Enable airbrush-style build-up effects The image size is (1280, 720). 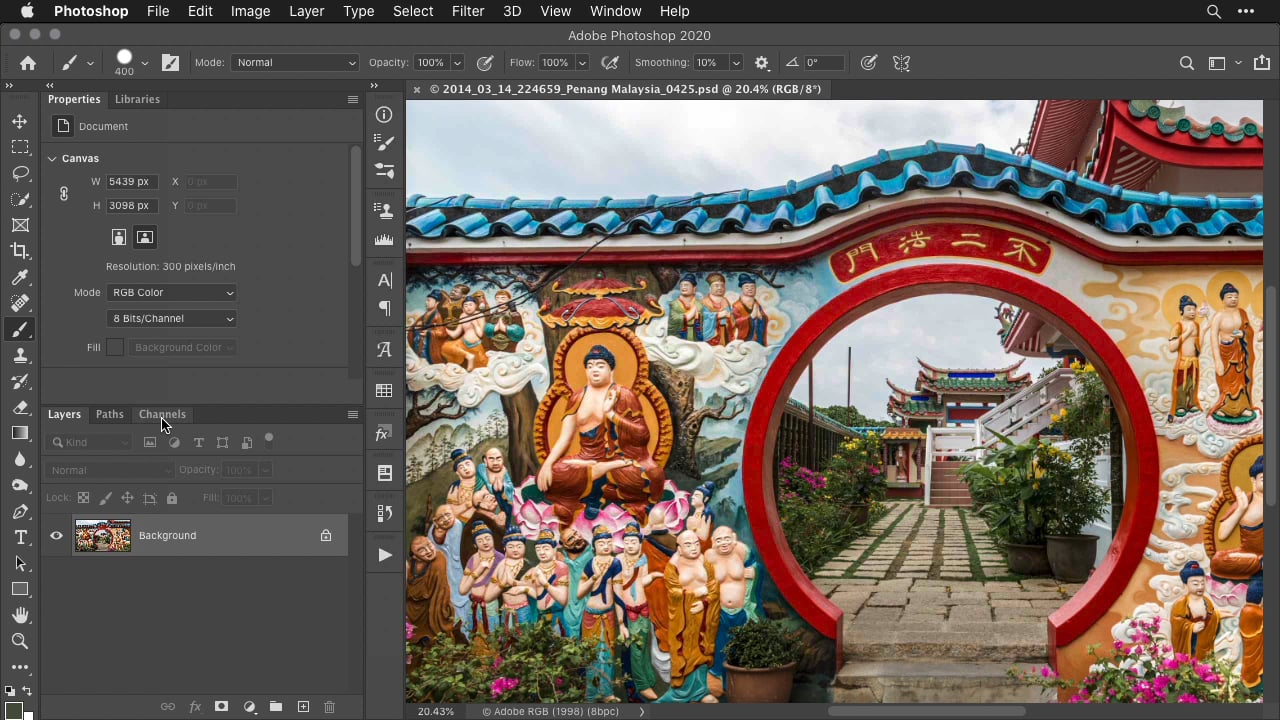609,62
